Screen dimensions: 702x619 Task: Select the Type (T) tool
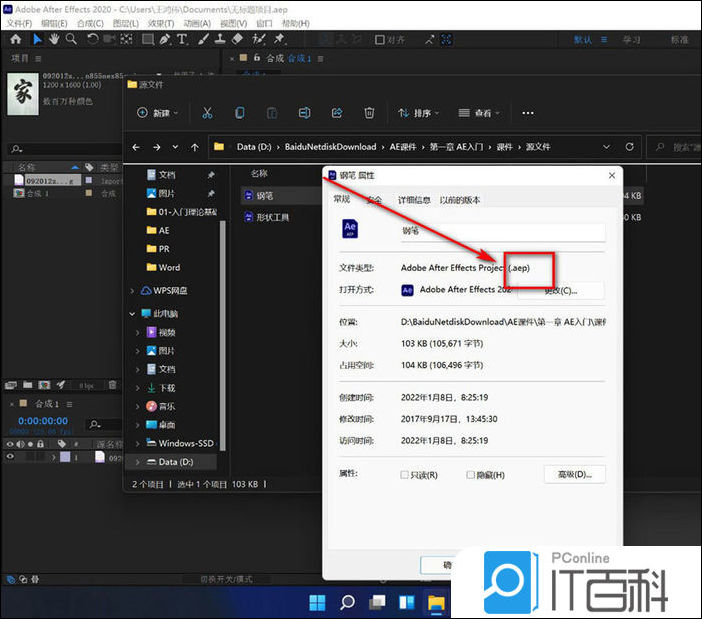click(182, 39)
